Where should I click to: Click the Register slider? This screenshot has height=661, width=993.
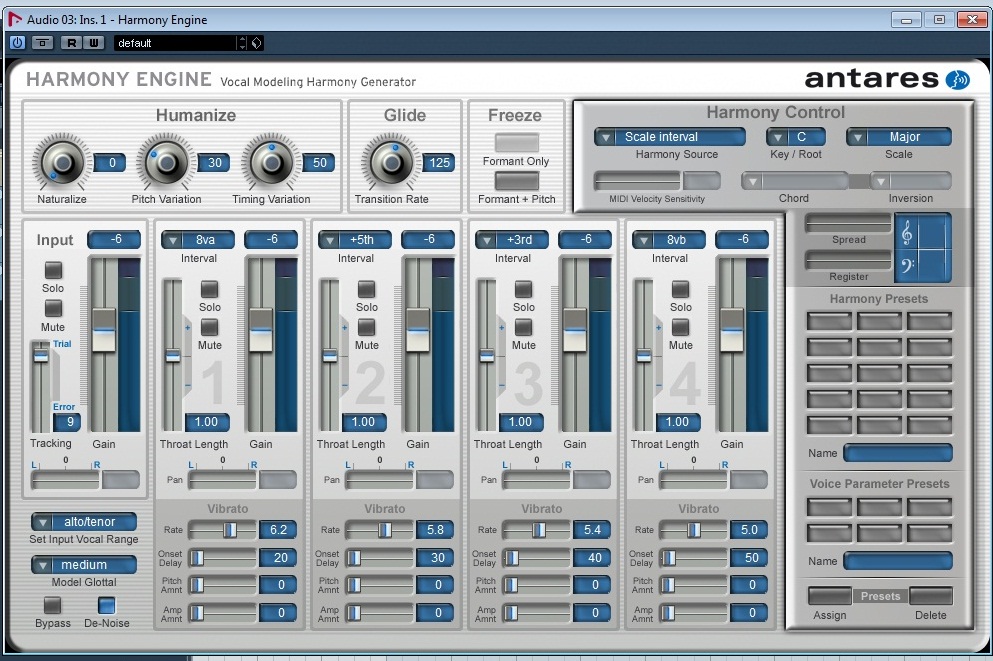849,260
